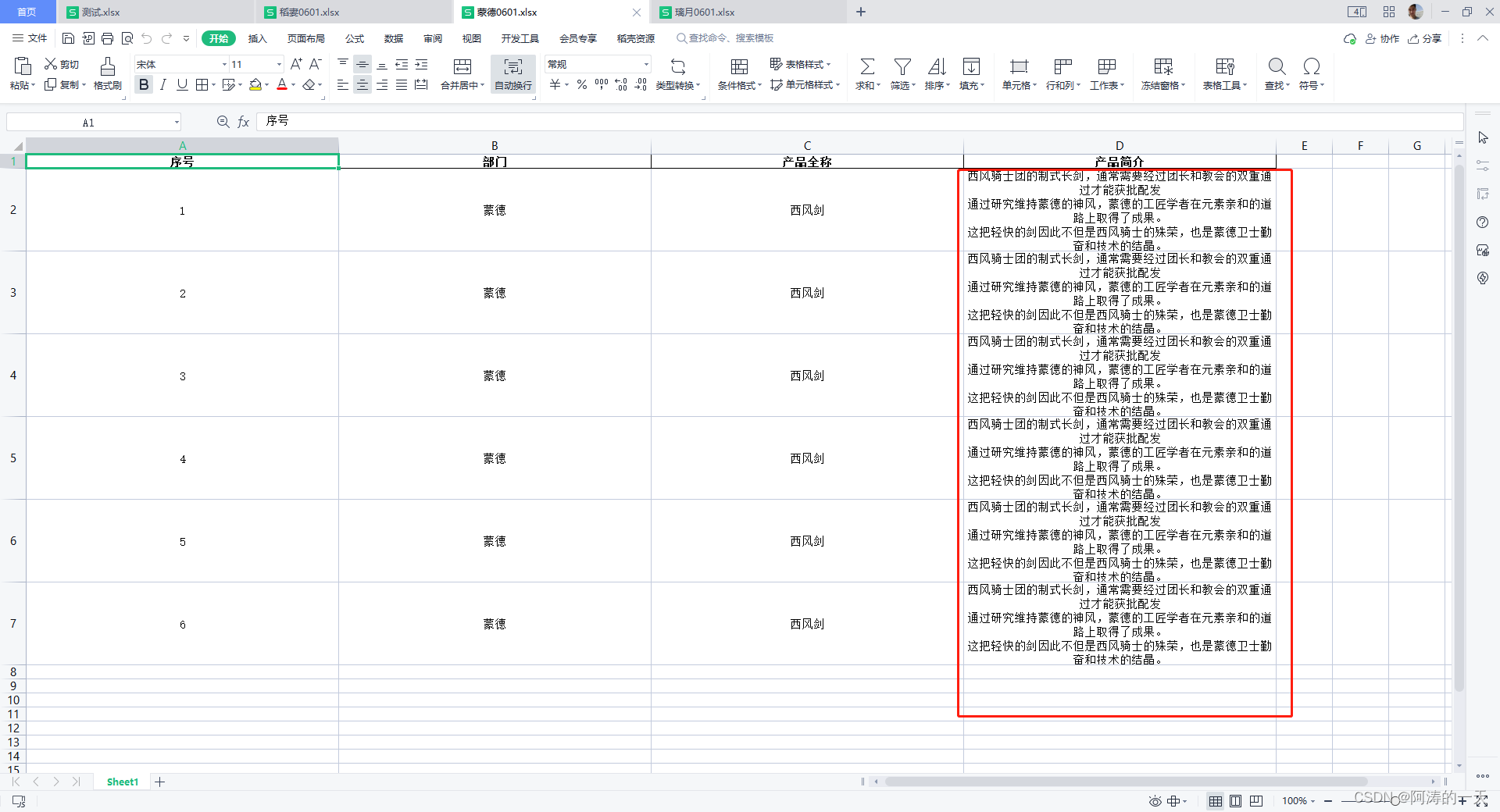Click the increase indent icon
Screen dimensions: 1500x812
[x=421, y=64]
